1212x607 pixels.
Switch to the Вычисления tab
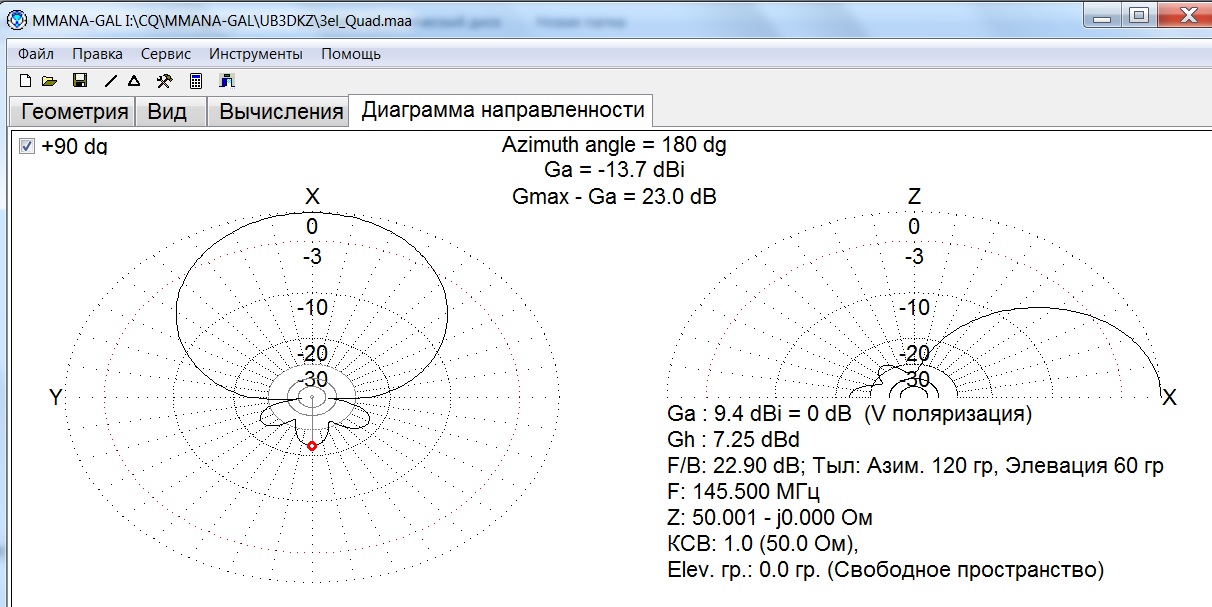point(280,112)
